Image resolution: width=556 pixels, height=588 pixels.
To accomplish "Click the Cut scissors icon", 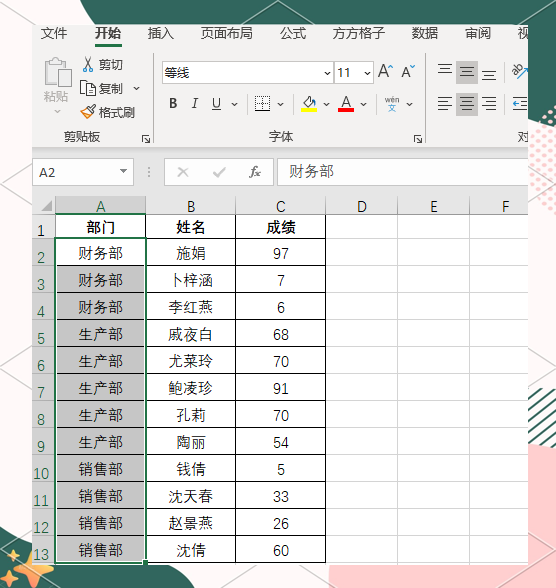I will (88, 64).
